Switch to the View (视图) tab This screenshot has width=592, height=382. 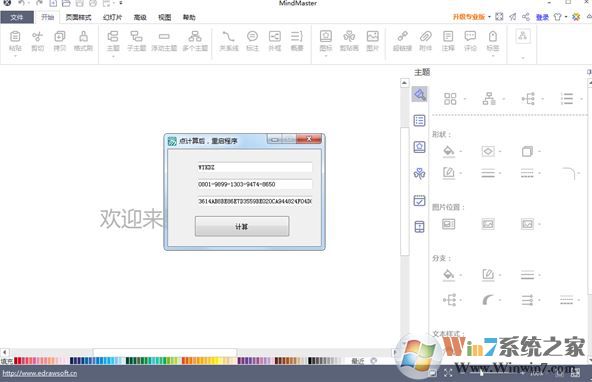tap(165, 17)
